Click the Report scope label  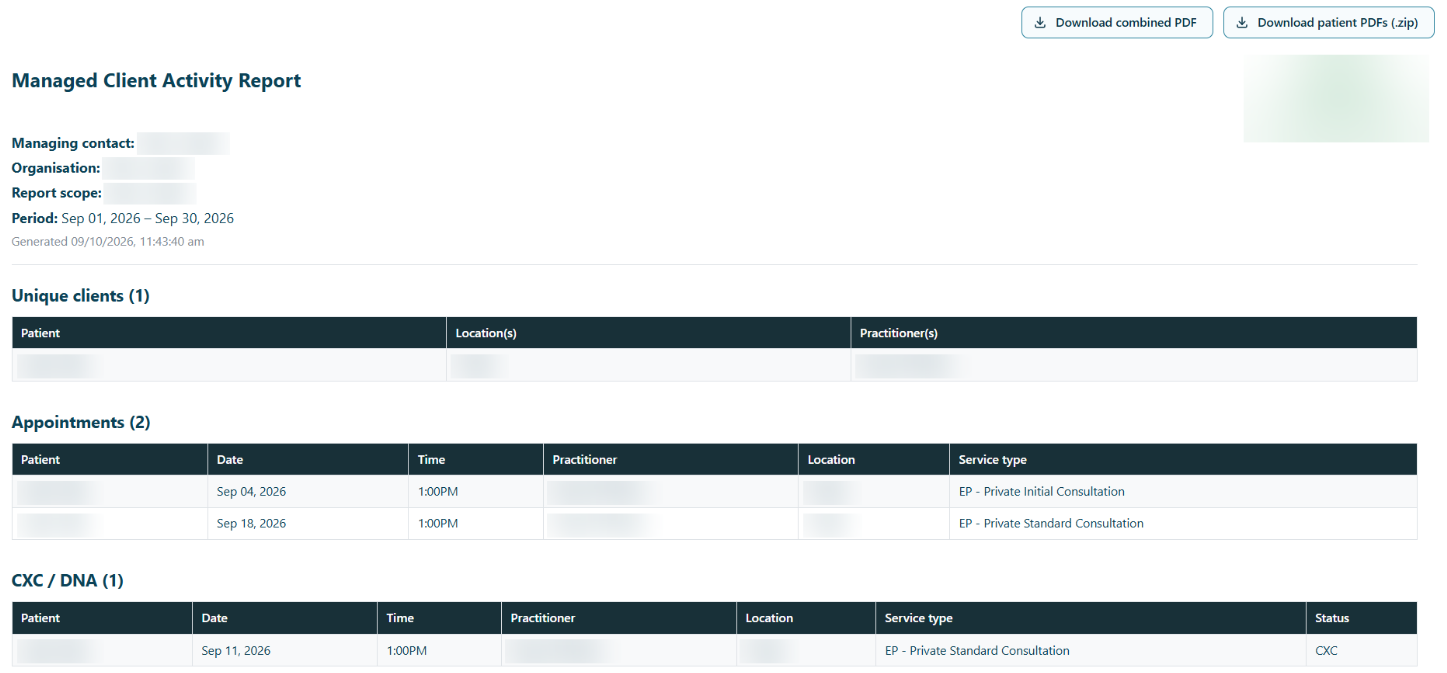pyautogui.click(x=57, y=193)
